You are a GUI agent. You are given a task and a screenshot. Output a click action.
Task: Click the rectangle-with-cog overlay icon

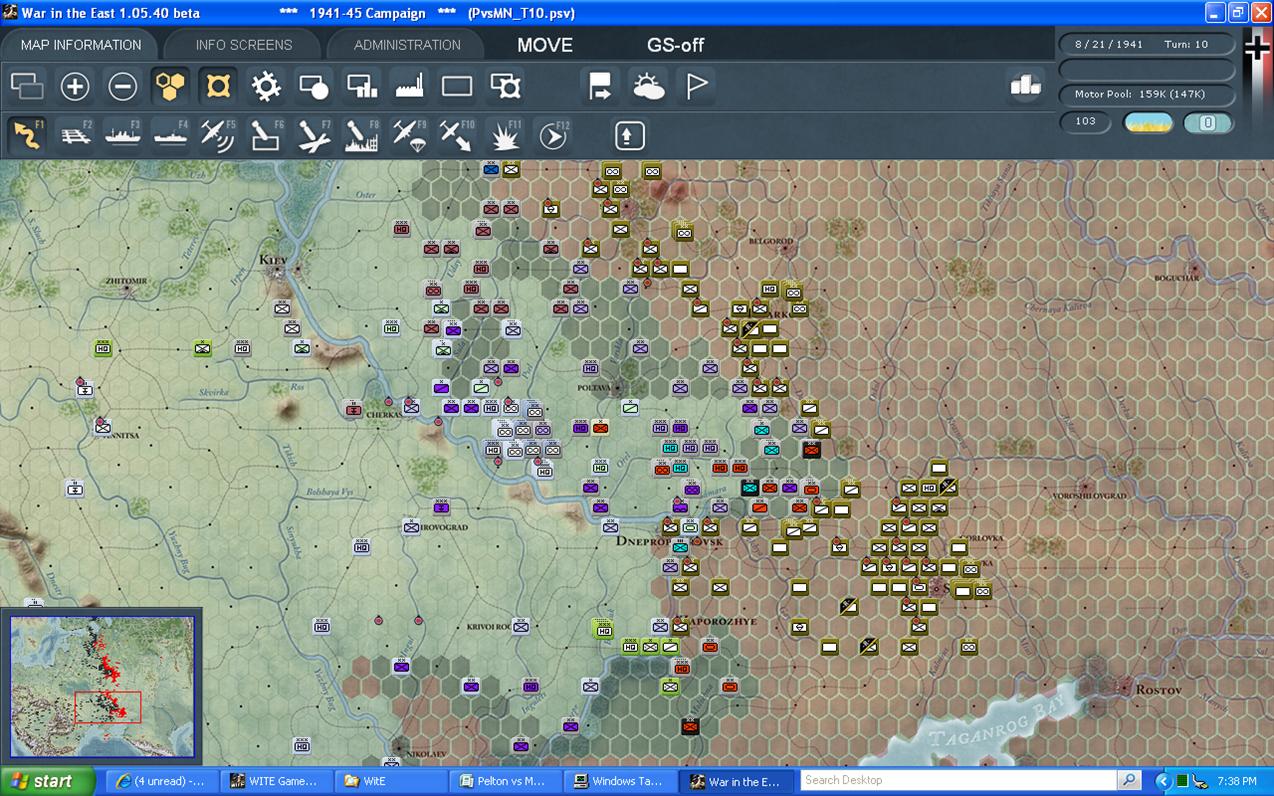coord(506,86)
